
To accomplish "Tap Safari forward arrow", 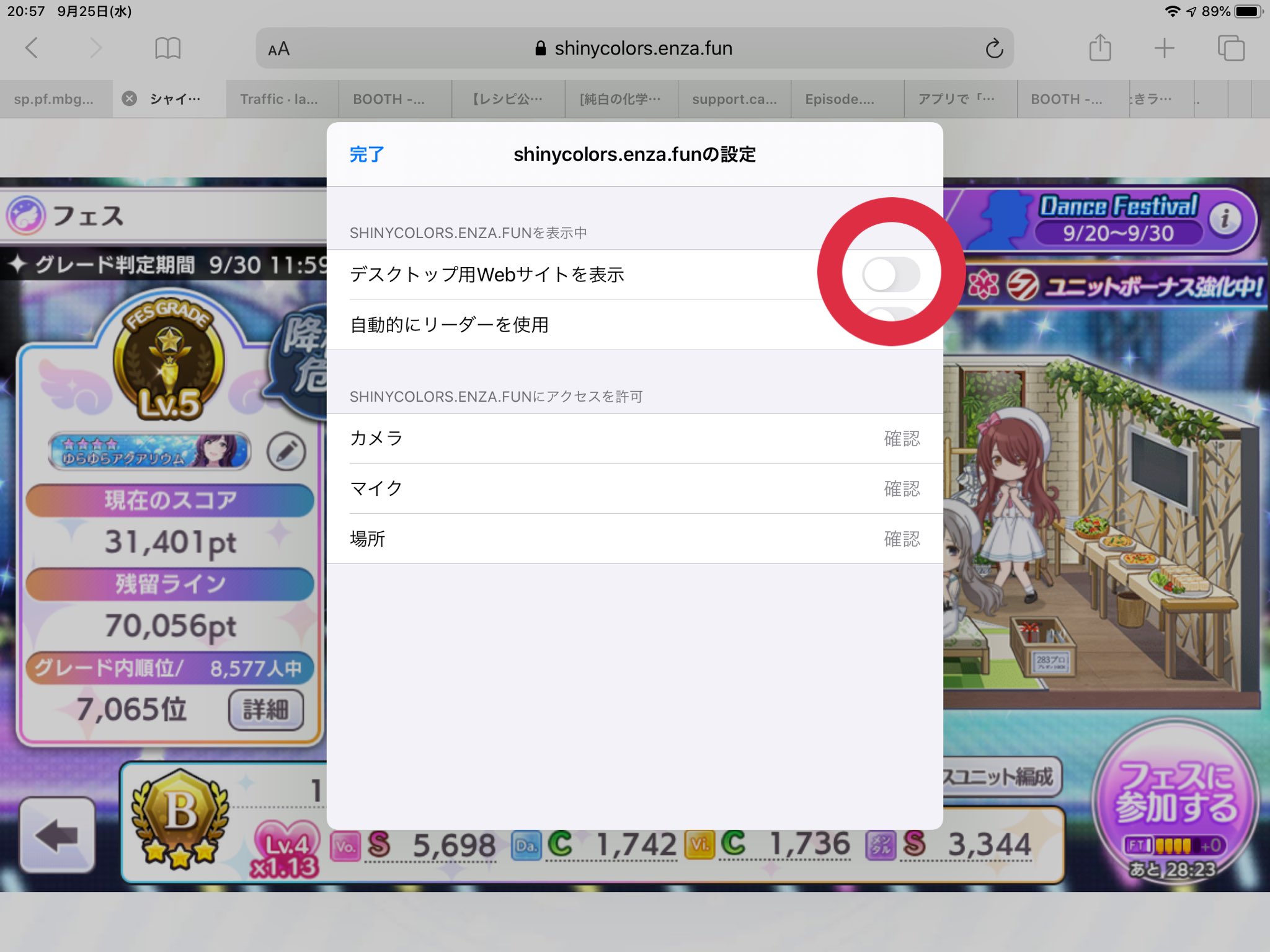I will tap(95, 48).
